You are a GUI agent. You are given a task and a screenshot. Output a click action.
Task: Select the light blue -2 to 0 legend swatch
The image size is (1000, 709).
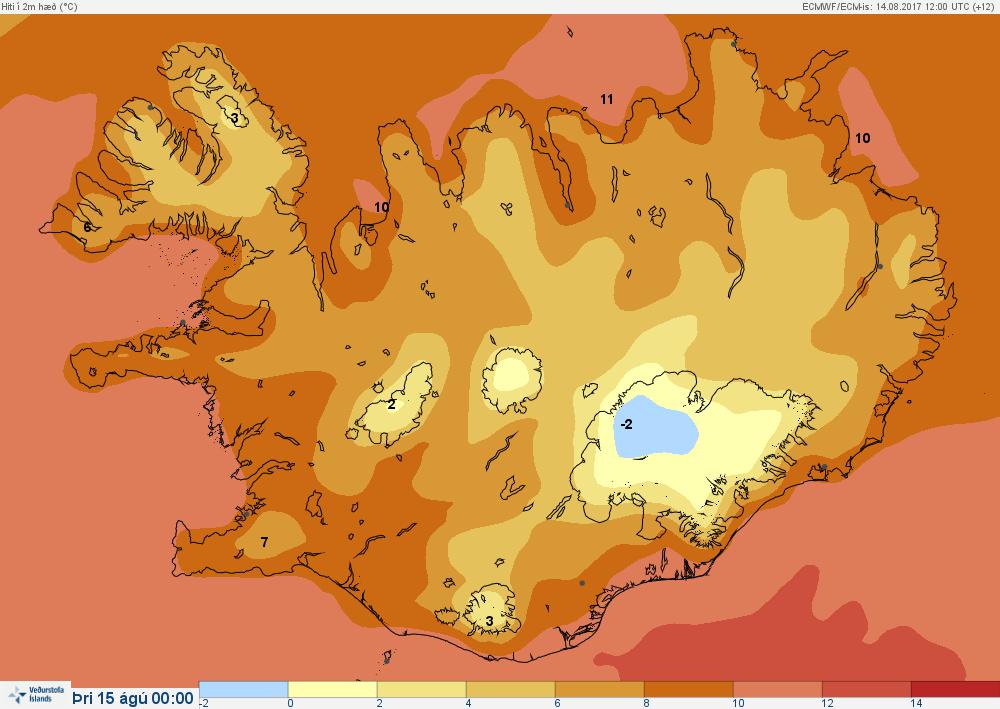click(244, 689)
